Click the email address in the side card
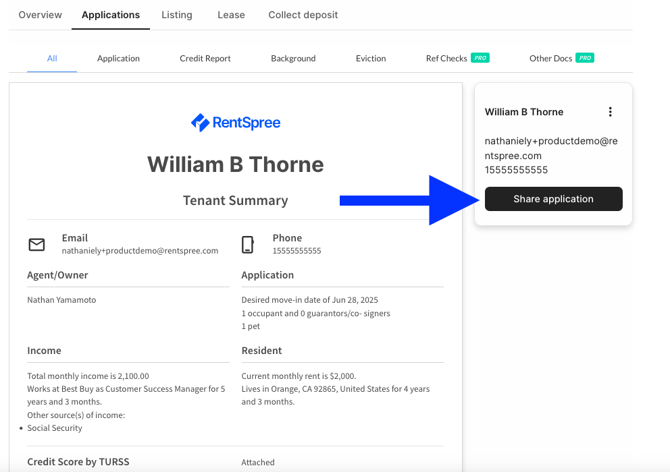Screen dimensions: 670x472 551,148
